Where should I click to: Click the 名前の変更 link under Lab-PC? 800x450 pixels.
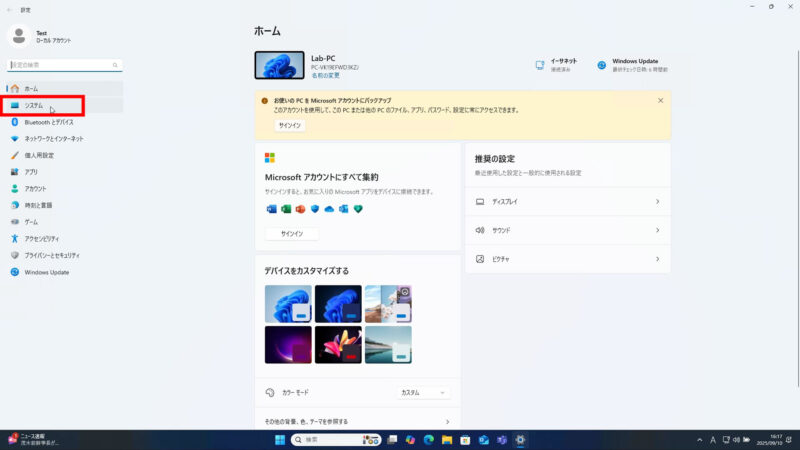[324, 75]
